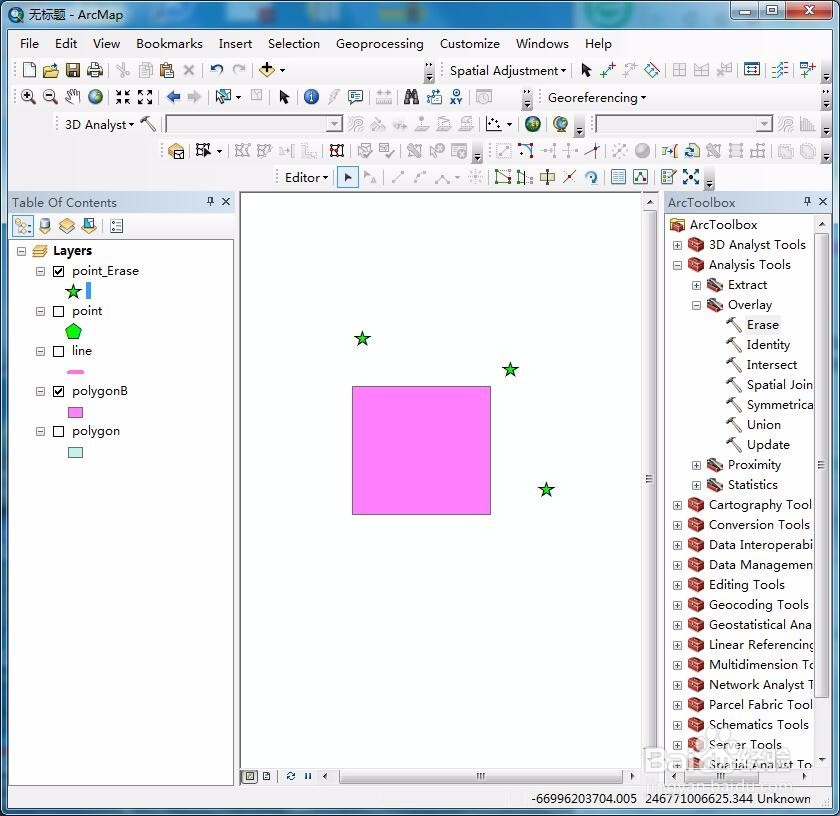Open Table Of Contents options icon

[x=116, y=226]
